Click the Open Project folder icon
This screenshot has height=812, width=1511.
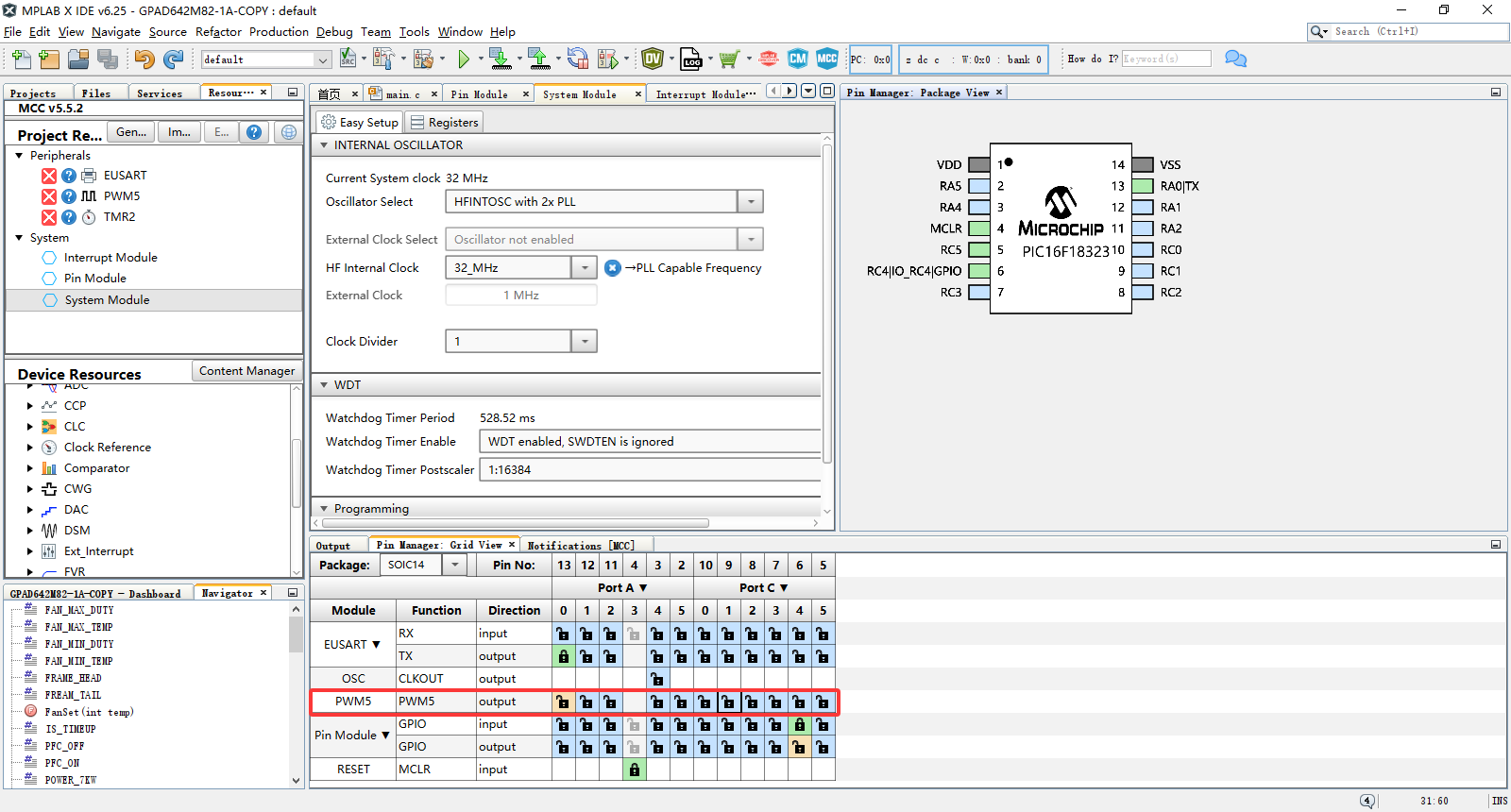[x=78, y=59]
